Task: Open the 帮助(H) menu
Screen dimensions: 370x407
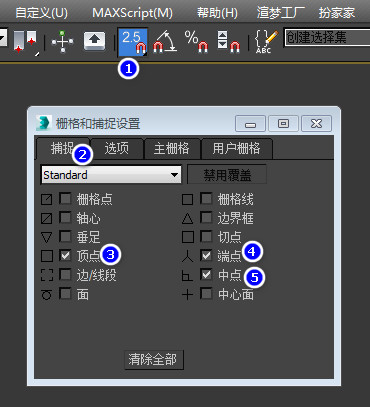Action: pyautogui.click(x=217, y=13)
